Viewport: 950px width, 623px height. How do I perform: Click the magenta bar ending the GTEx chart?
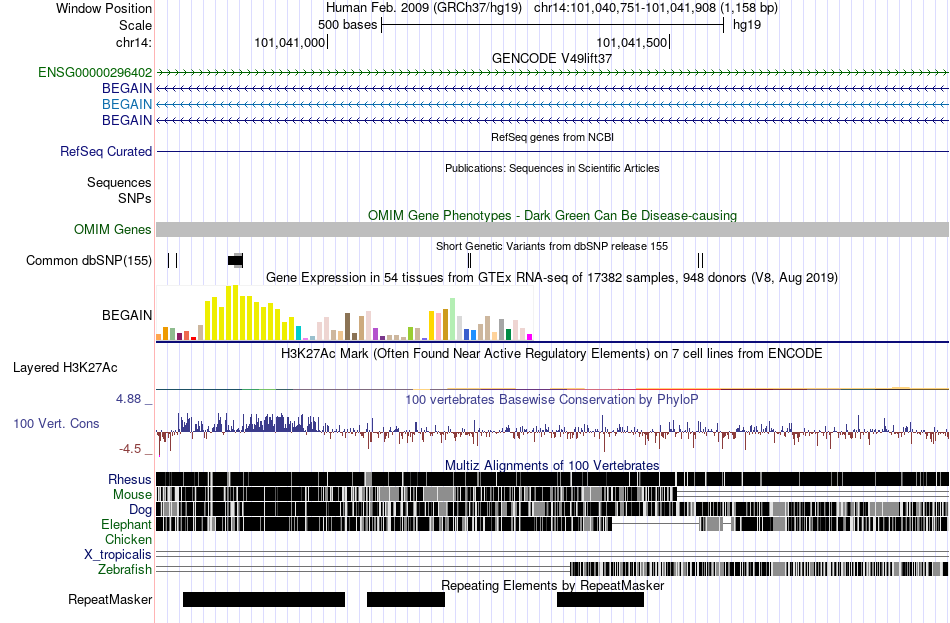530,337
